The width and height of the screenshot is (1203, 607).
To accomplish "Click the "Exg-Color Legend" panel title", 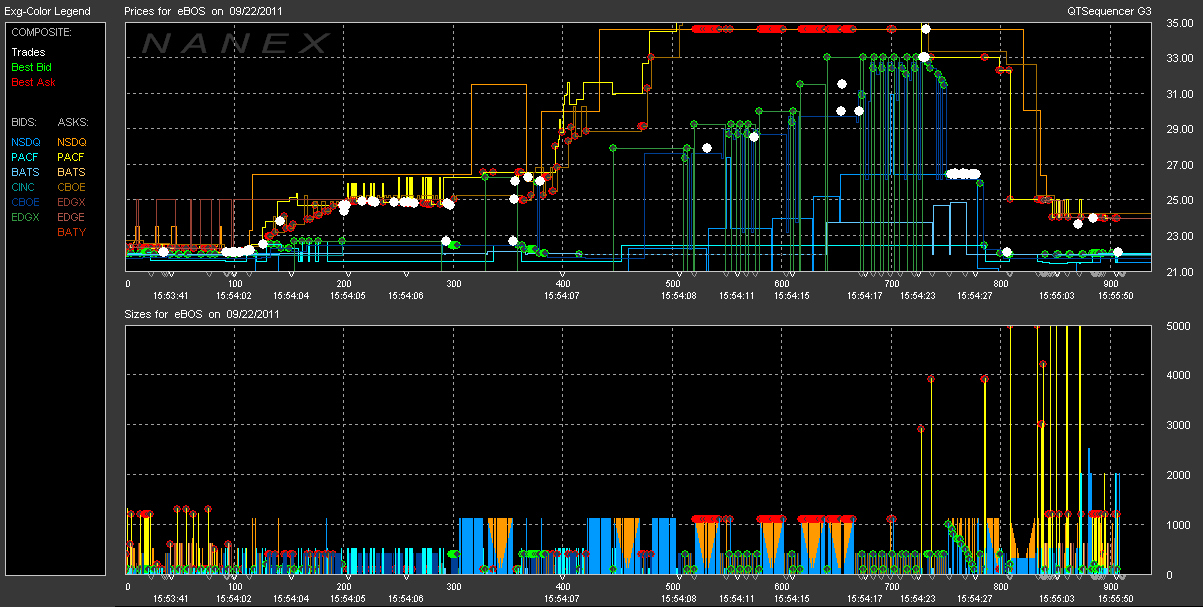I will (x=47, y=11).
